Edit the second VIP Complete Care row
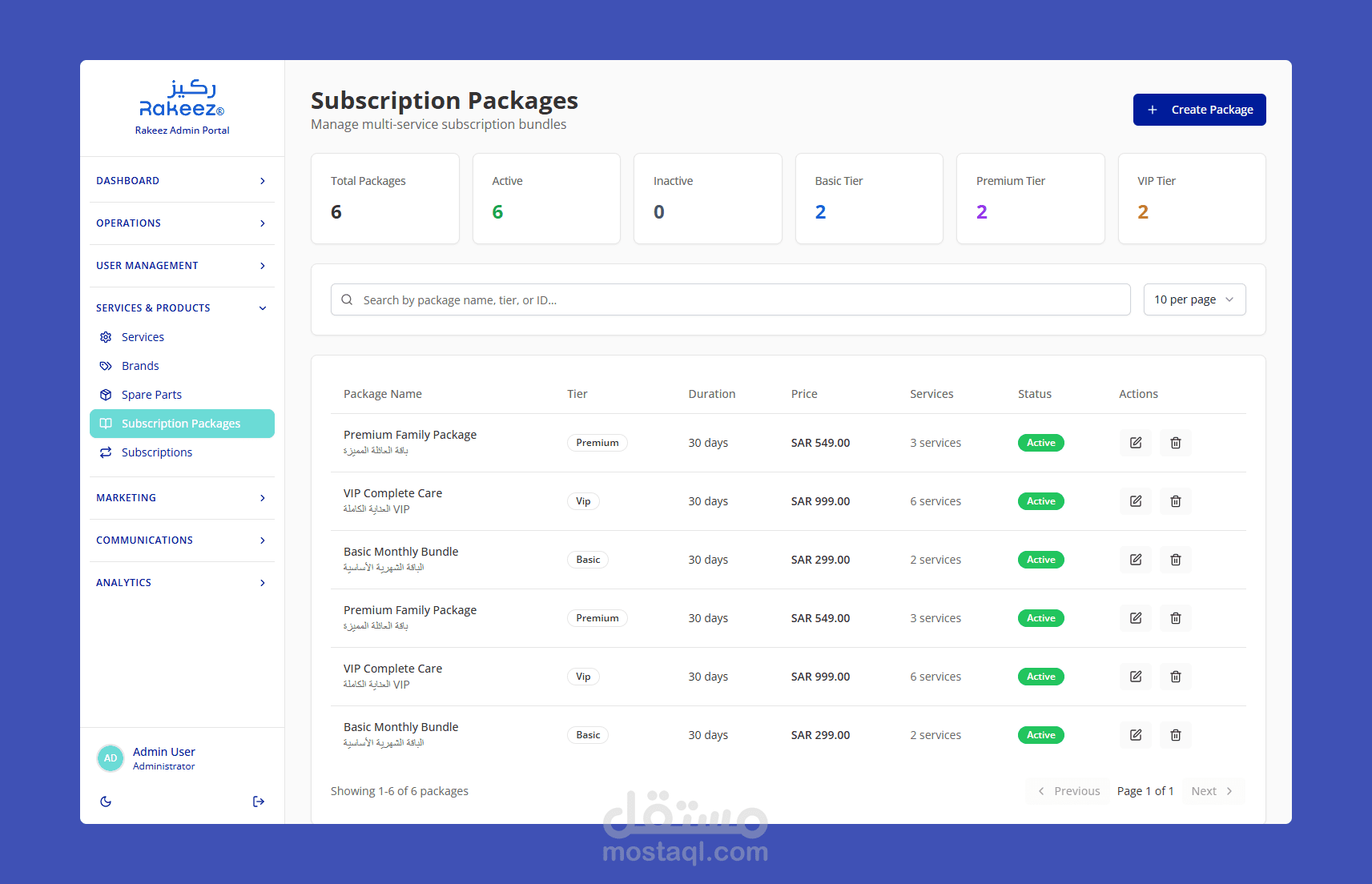Viewport: 1372px width, 884px height. click(1136, 677)
